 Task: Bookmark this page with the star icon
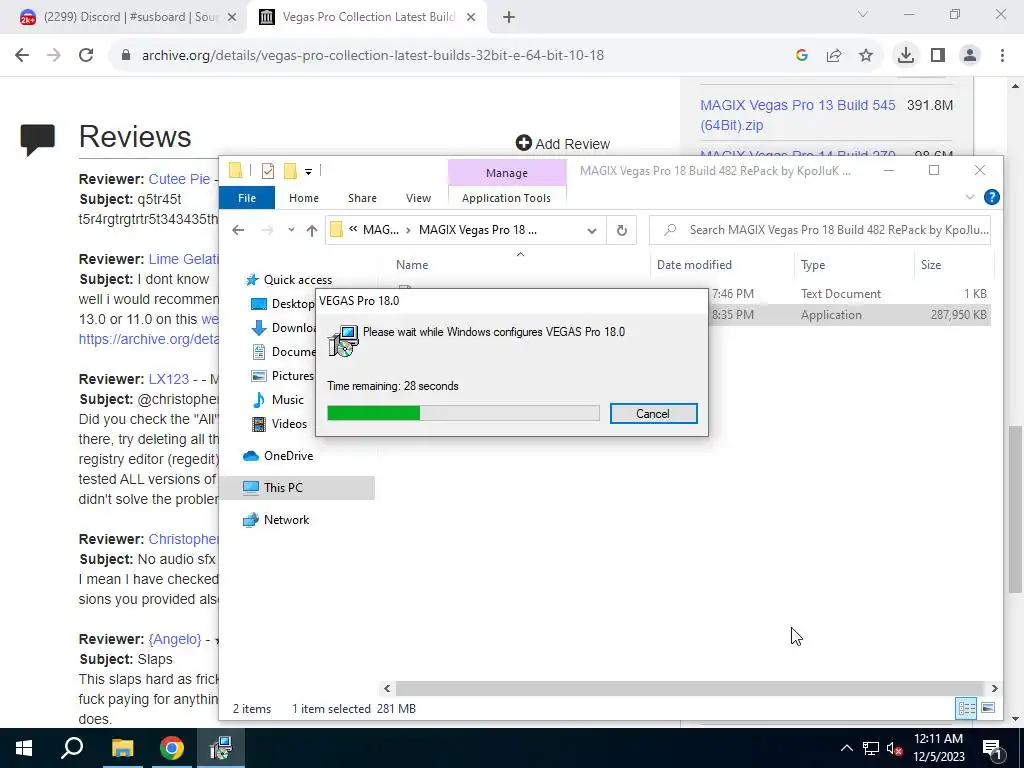coord(866,56)
